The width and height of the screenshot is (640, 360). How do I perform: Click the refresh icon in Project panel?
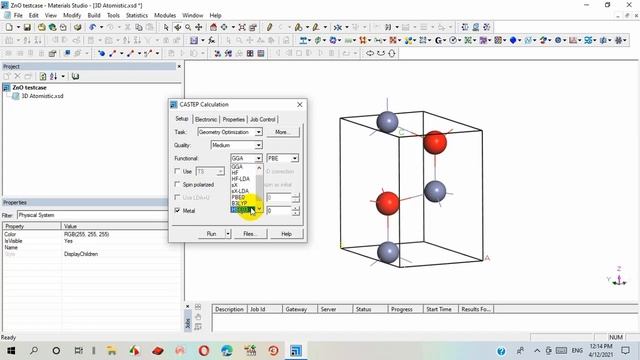pos(42,76)
